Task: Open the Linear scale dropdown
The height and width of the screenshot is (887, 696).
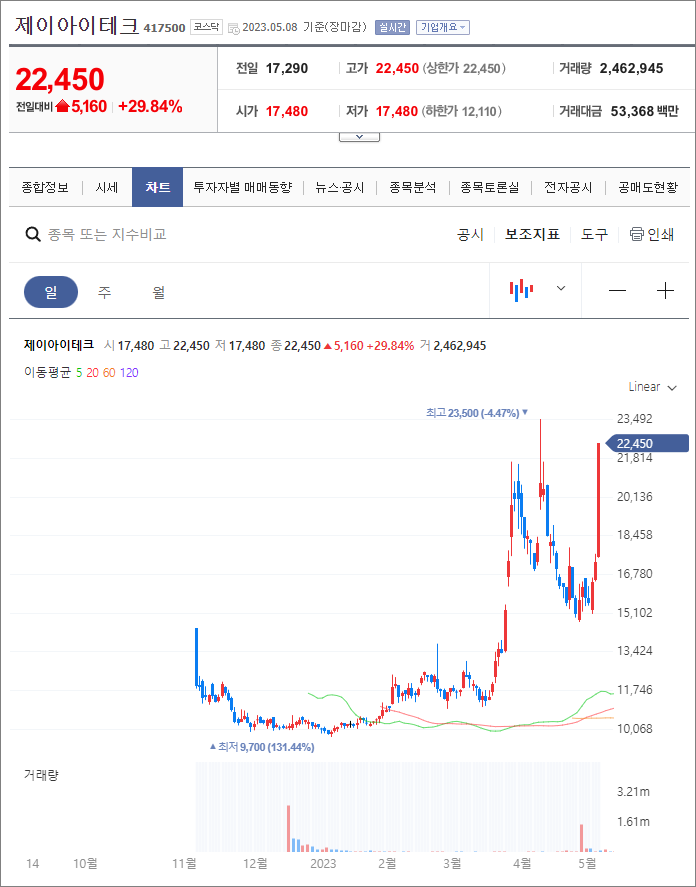Action: point(652,387)
